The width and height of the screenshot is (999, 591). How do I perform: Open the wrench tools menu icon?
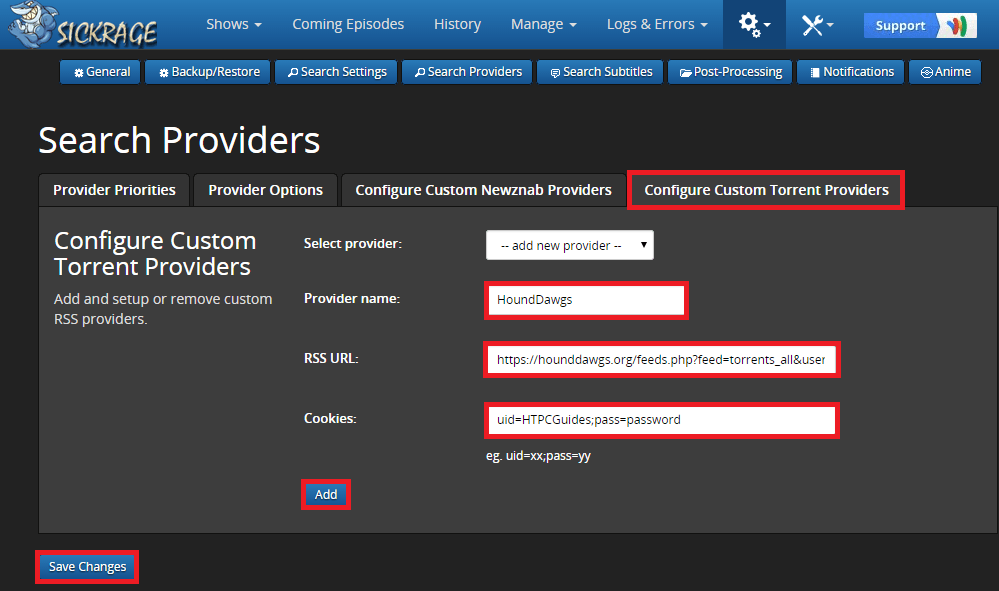pos(817,25)
